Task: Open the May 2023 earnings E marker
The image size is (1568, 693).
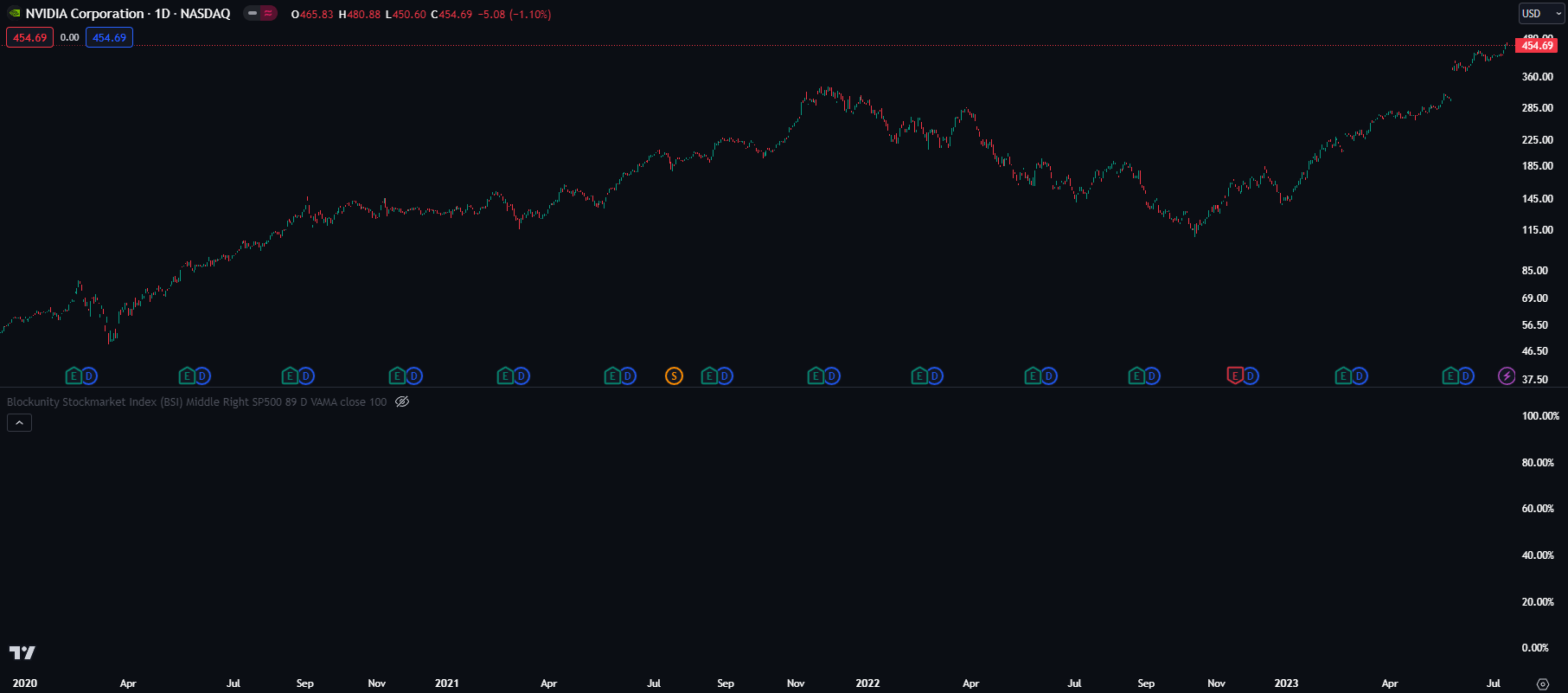Action: pos(1450,376)
